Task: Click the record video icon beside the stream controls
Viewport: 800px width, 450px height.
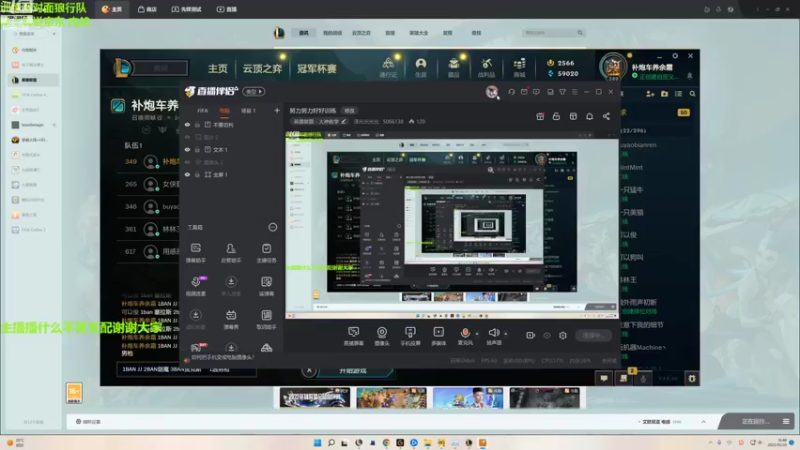Action: (x=531, y=335)
